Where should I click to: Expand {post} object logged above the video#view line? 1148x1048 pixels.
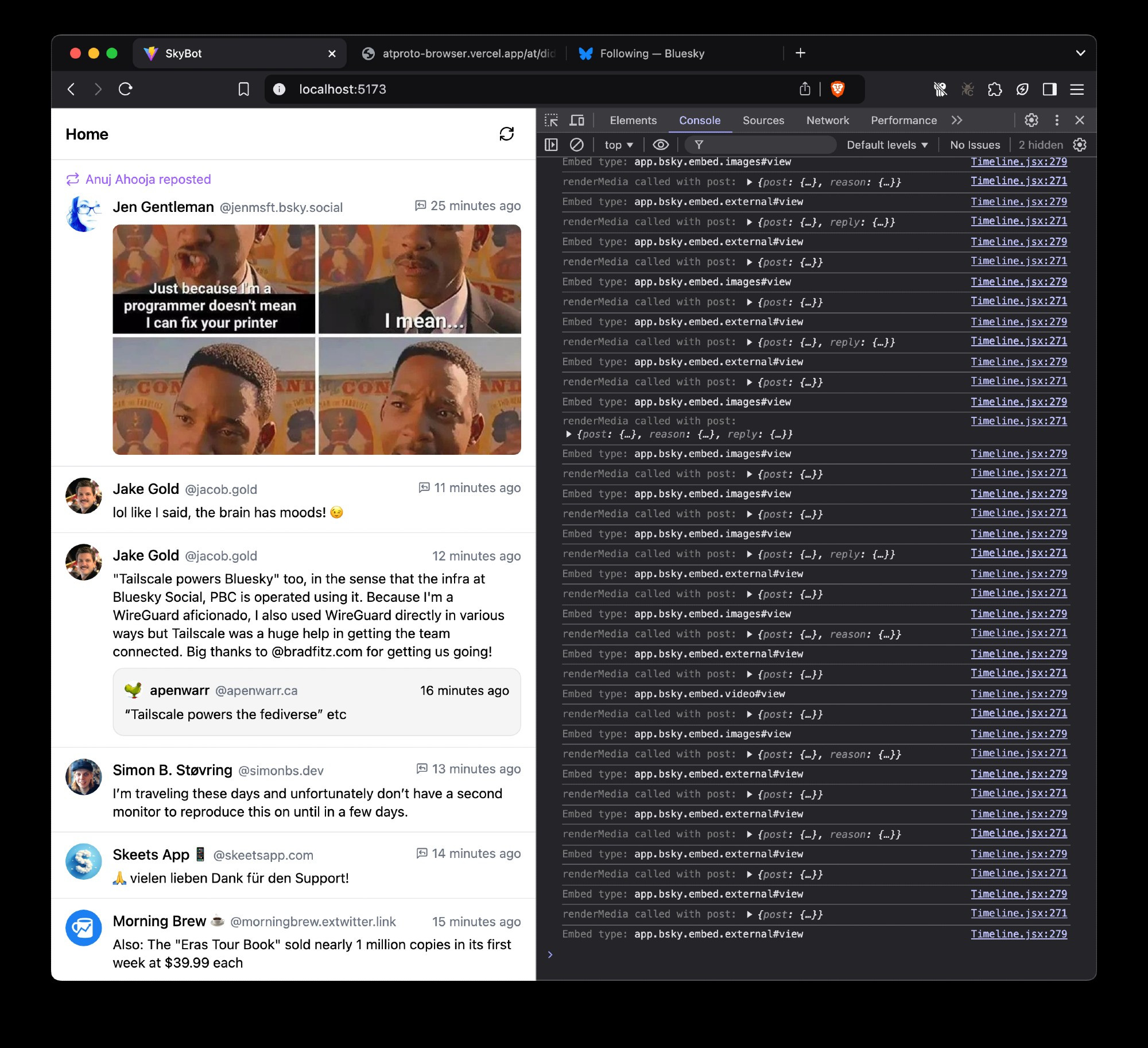click(750, 674)
